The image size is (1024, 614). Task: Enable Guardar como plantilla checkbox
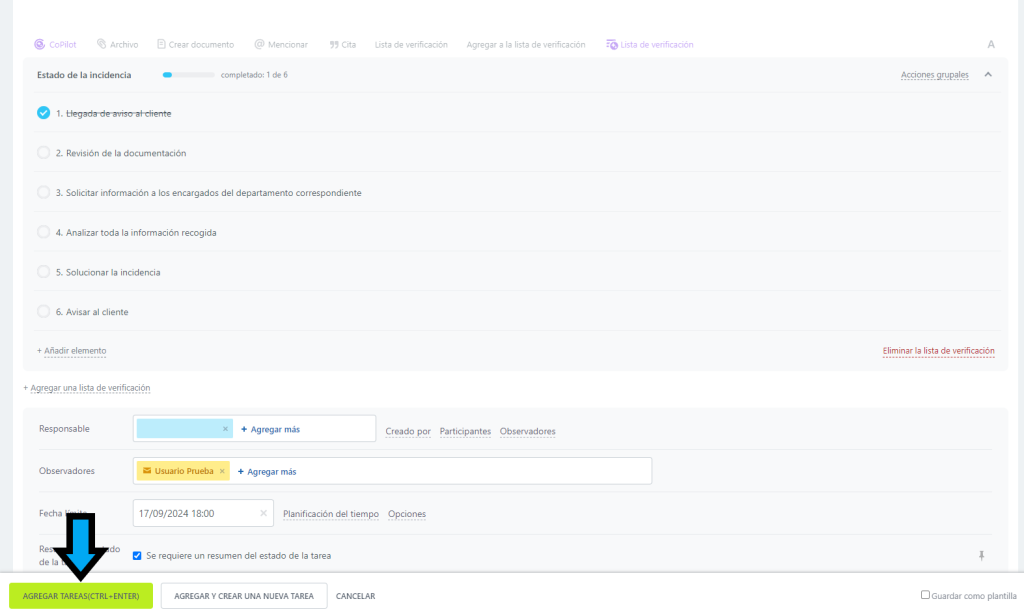click(x=925, y=595)
